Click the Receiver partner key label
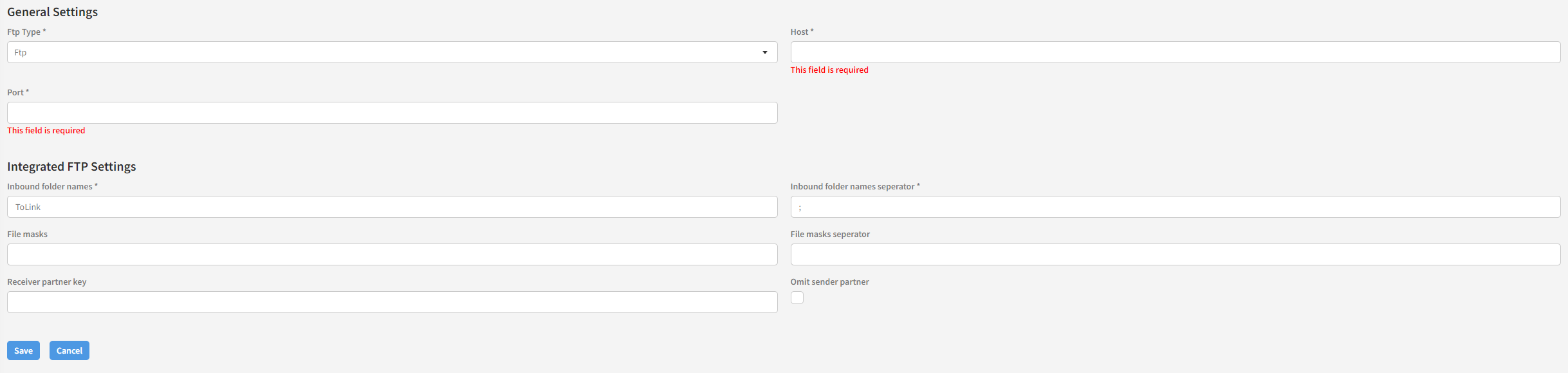 tap(47, 282)
